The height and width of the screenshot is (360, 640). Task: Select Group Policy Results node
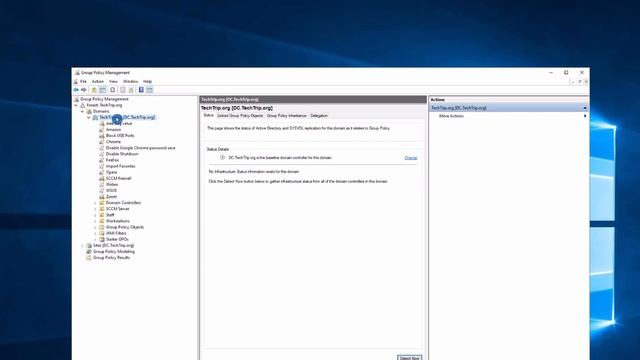tap(111, 258)
